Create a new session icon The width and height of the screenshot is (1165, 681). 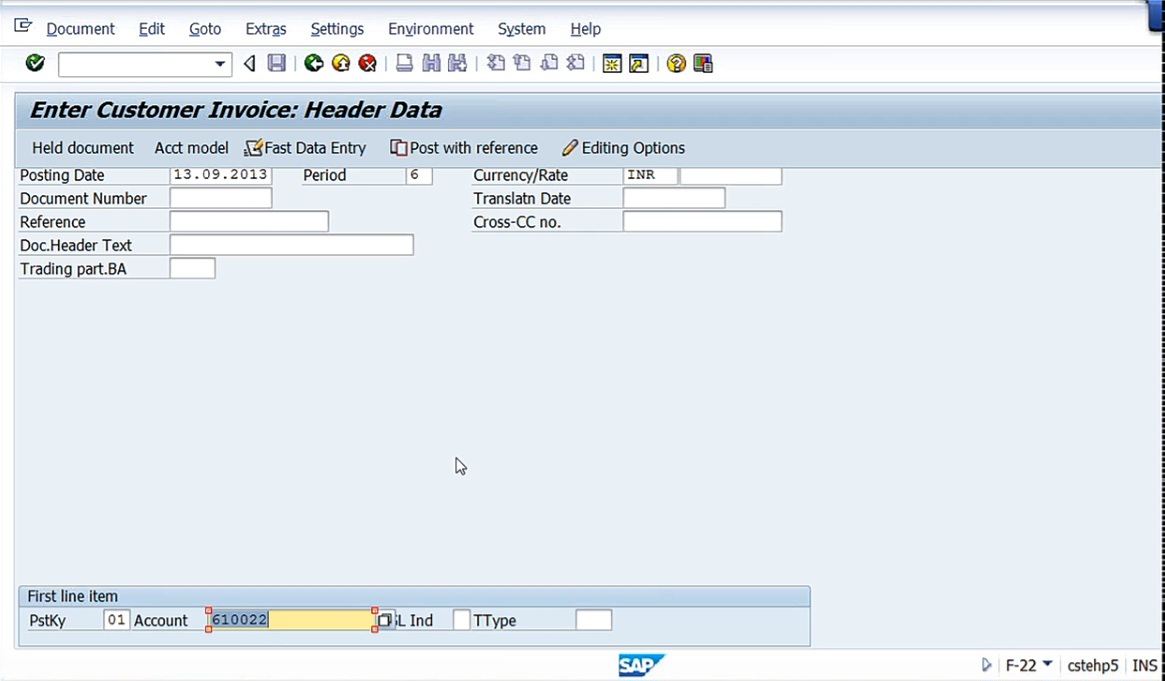click(x=612, y=64)
